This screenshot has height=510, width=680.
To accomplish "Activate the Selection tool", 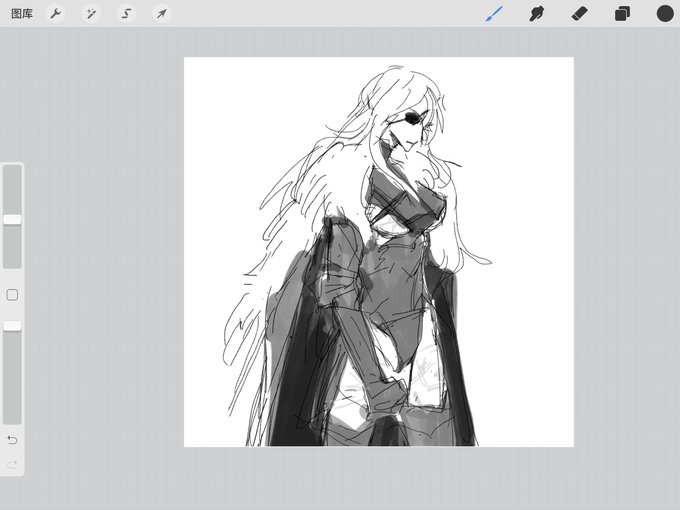I will (126, 14).
